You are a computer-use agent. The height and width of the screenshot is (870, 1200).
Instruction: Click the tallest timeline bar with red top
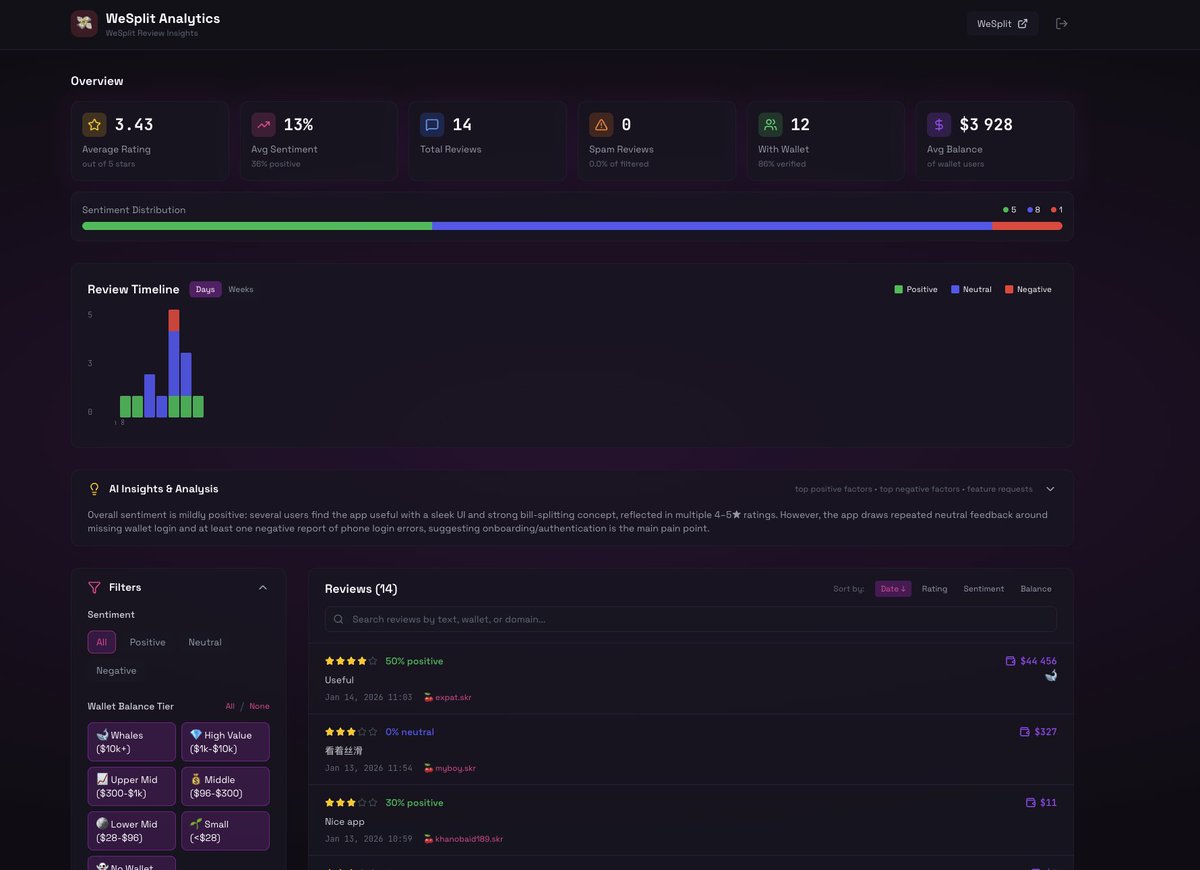[174, 363]
